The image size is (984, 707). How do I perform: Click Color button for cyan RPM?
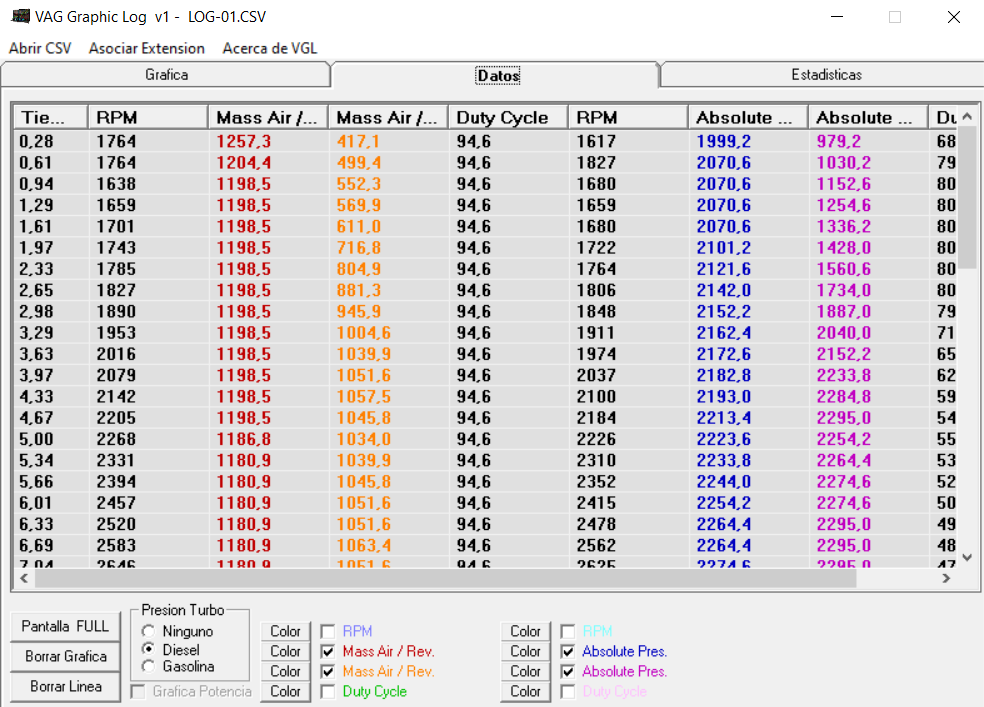(x=525, y=631)
